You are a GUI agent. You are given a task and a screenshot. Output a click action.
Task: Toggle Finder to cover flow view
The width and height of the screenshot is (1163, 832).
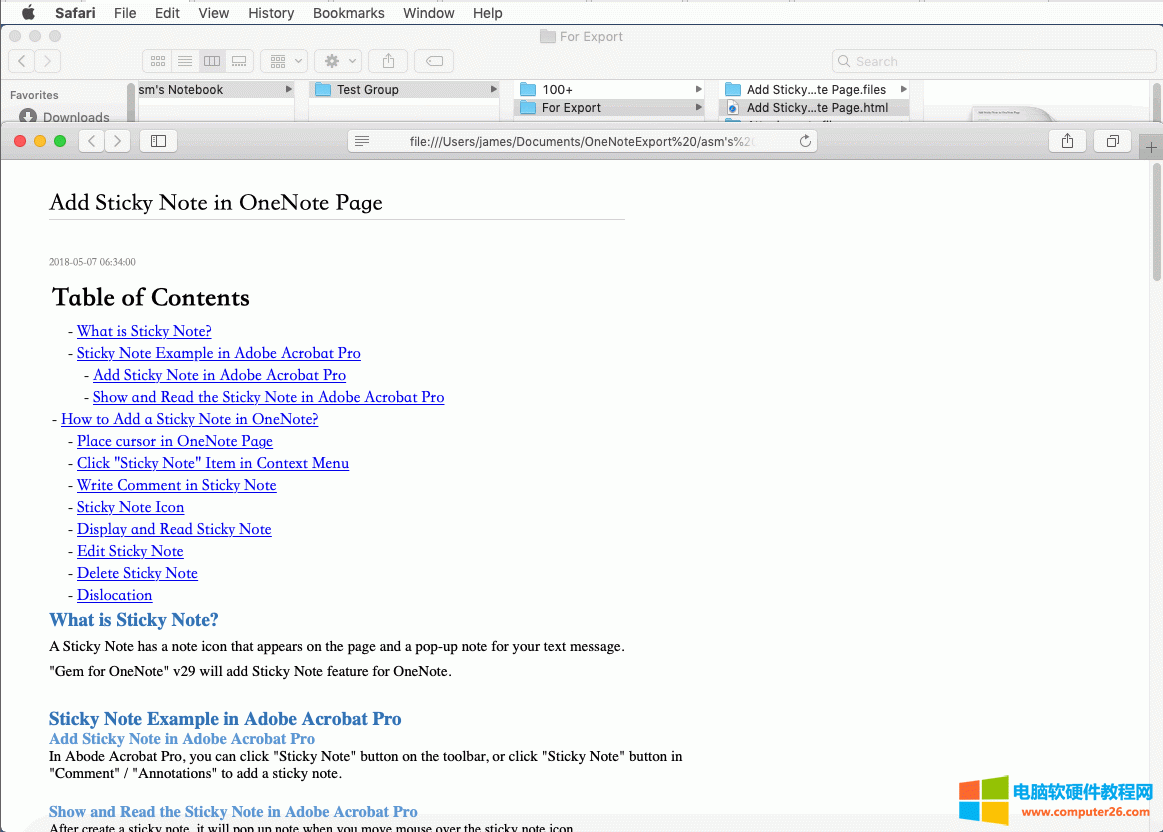pos(238,61)
